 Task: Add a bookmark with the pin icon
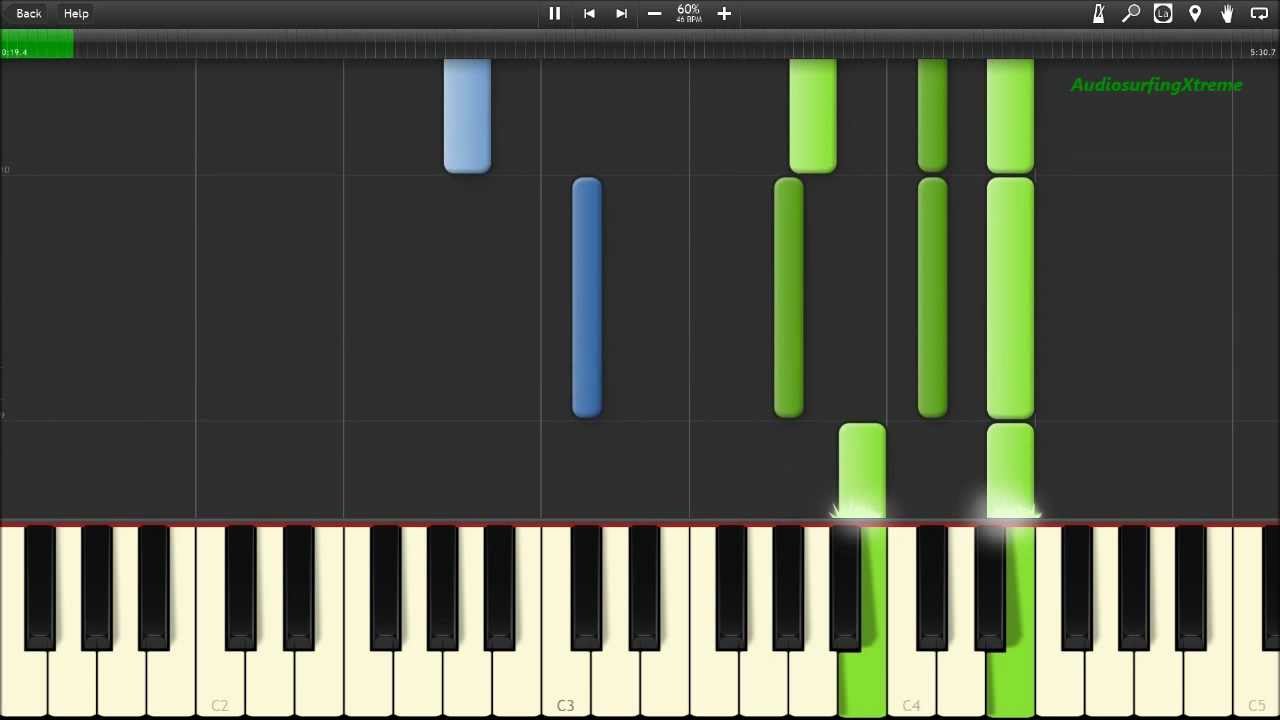pos(1195,14)
